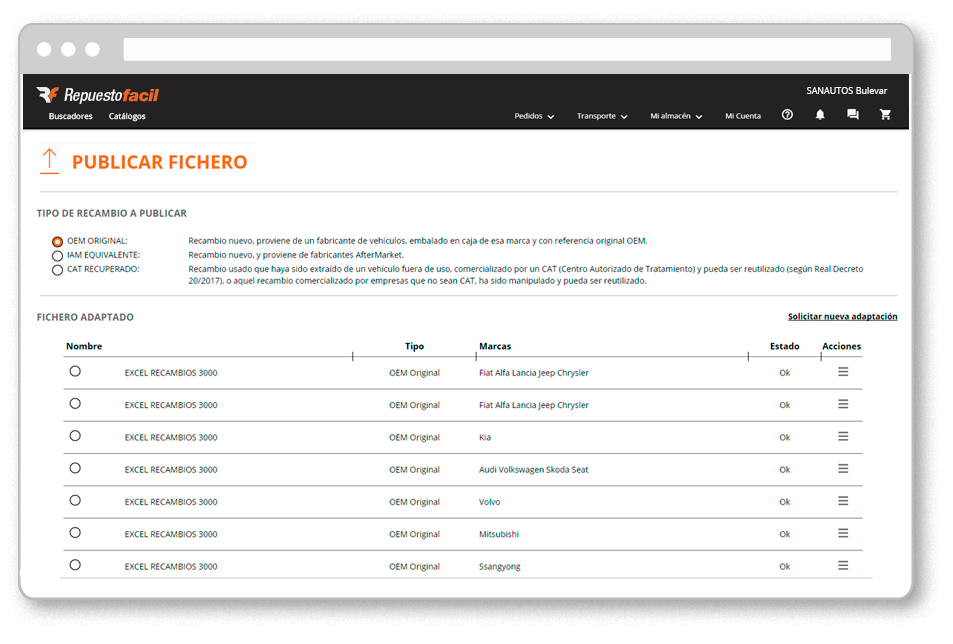
Task: Click the Repuestofacil logo
Action: [x=97, y=95]
